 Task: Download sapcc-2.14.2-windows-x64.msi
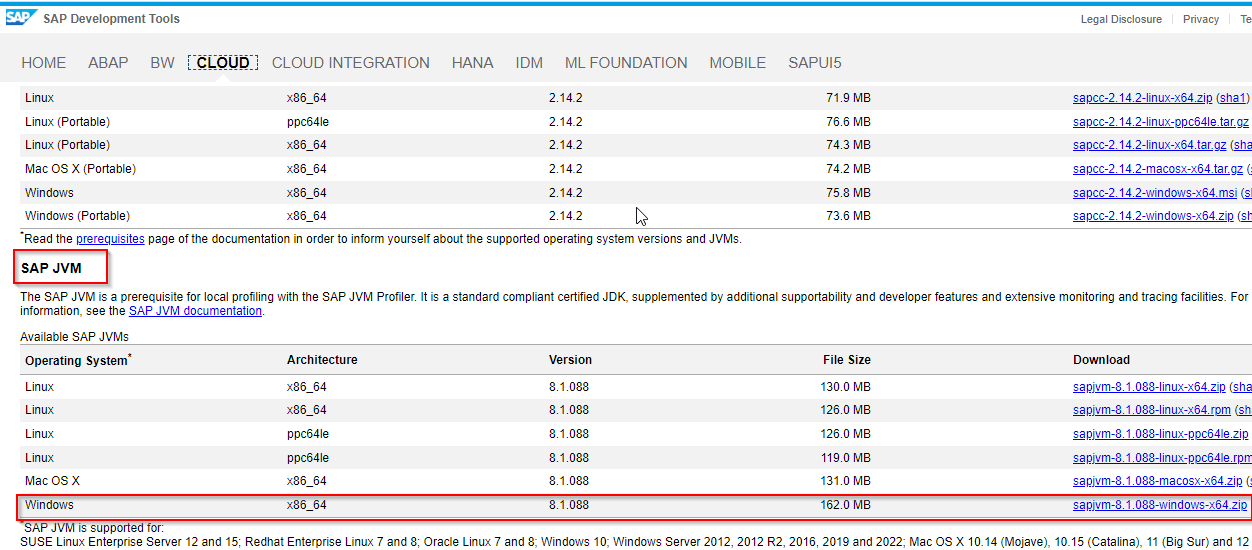tap(1155, 193)
